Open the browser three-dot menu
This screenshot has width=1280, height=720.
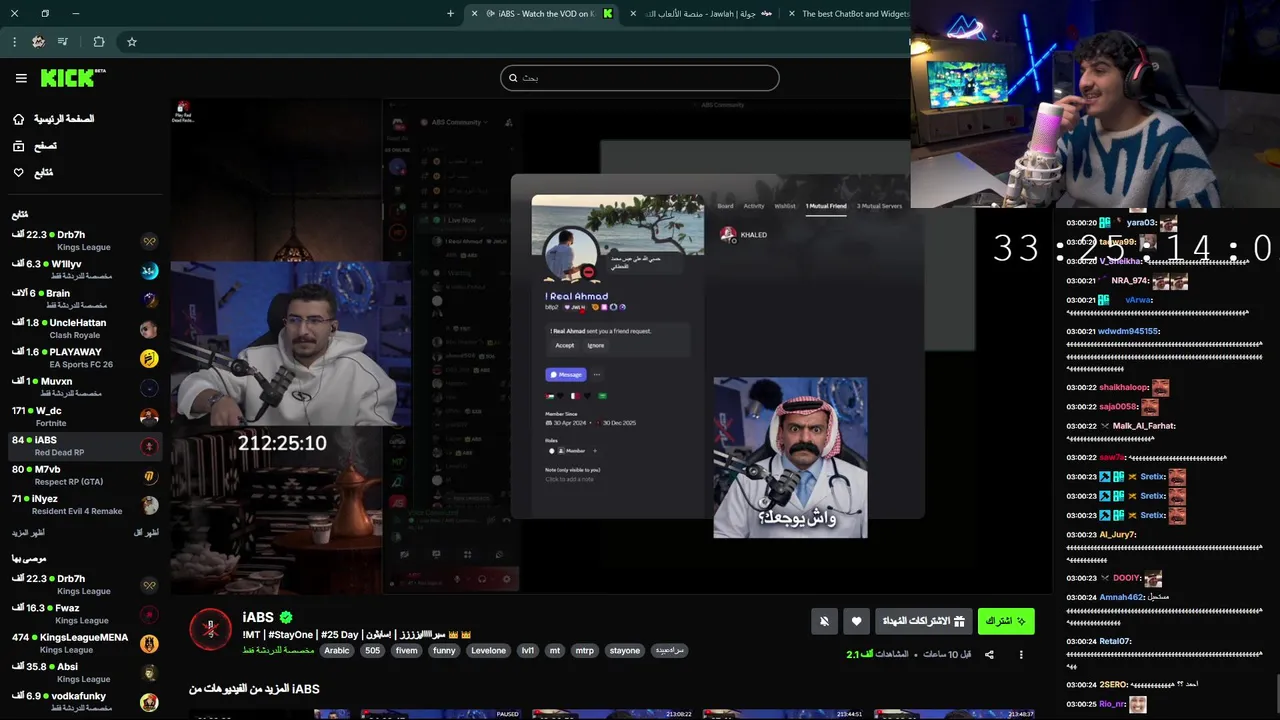pos(14,42)
